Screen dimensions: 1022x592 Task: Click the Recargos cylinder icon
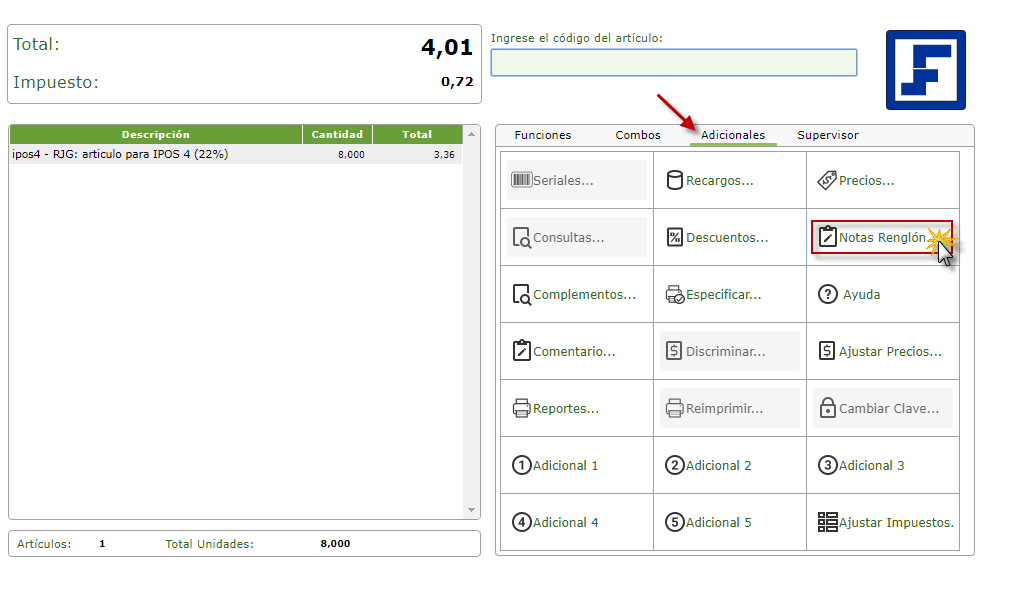coord(675,180)
